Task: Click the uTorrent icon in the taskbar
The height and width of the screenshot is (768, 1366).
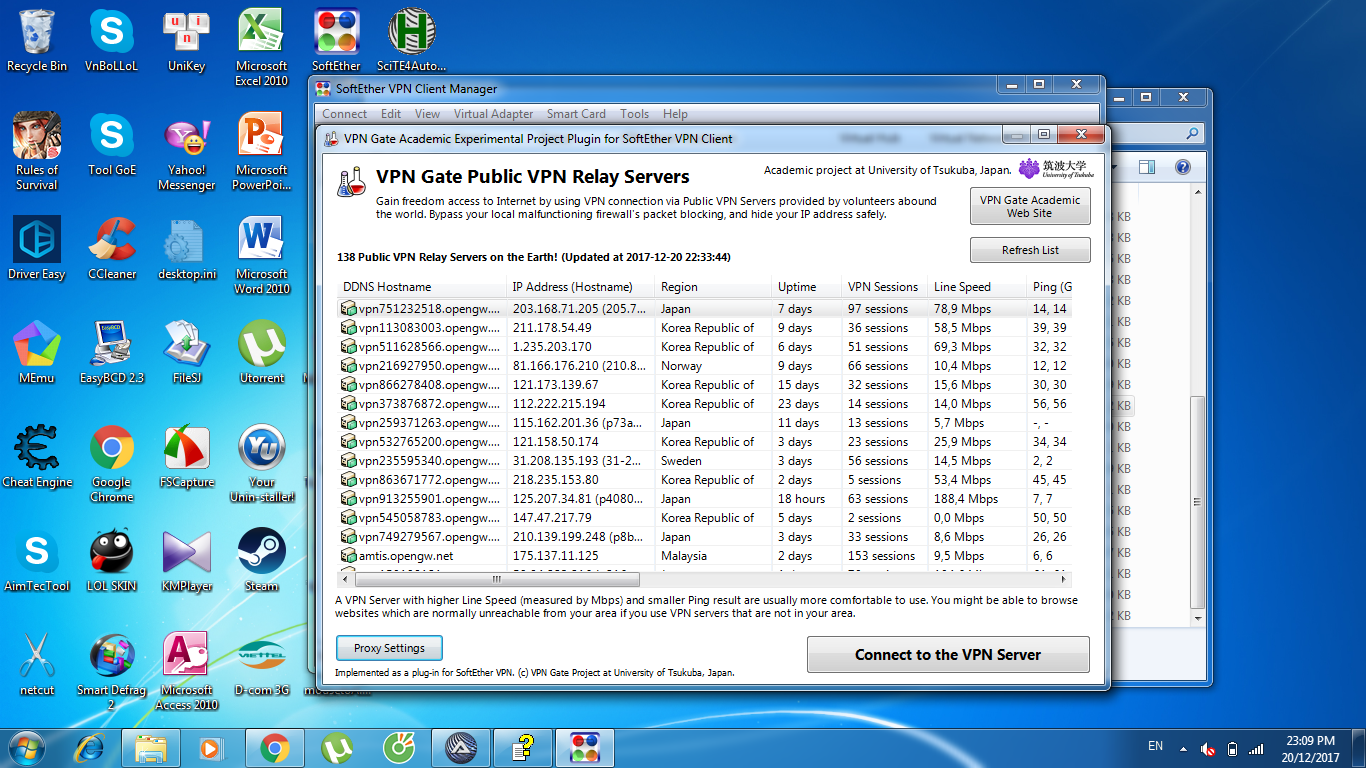Action: pyautogui.click(x=337, y=747)
